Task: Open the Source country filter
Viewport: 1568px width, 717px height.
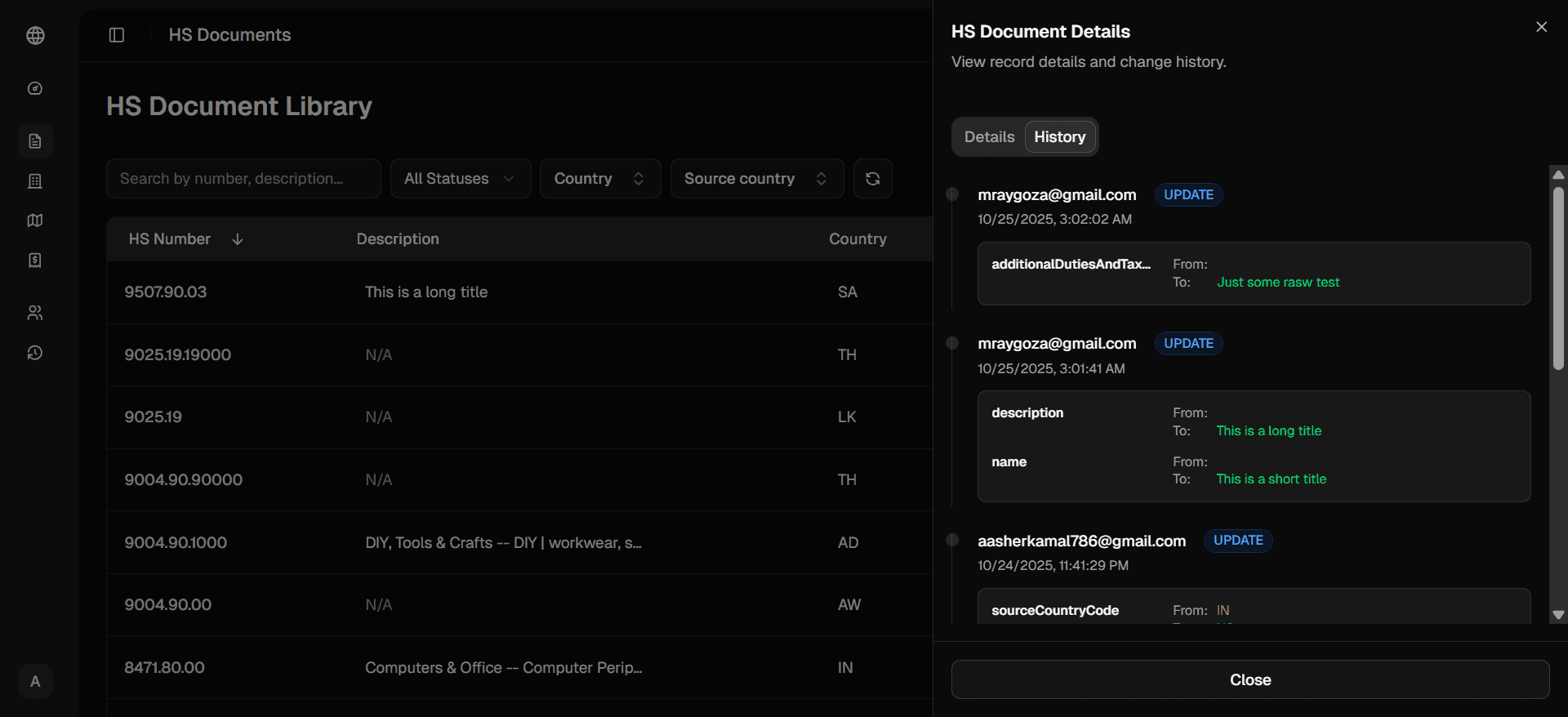Action: pos(756,179)
